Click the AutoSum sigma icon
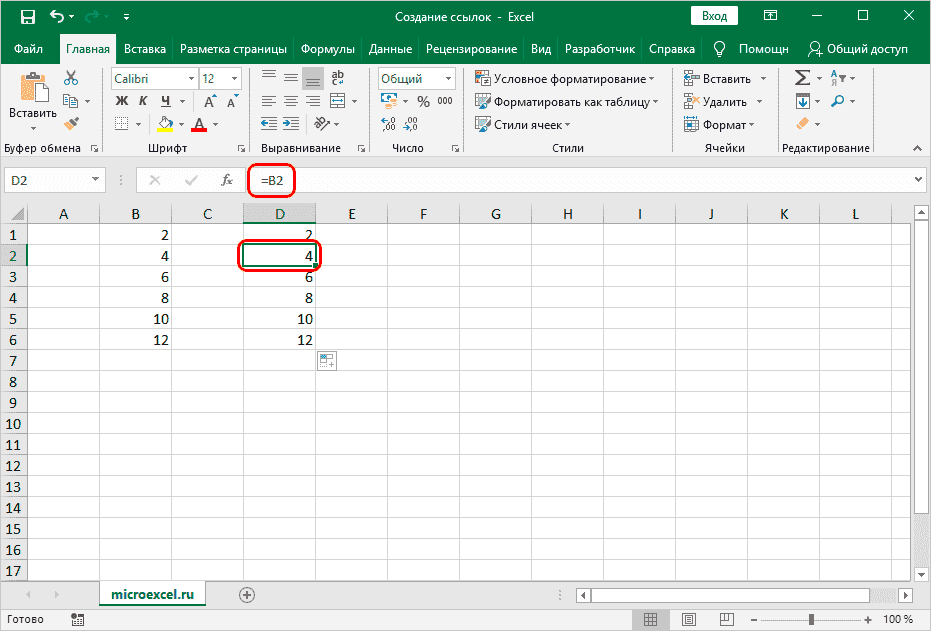931x631 pixels. click(802, 78)
